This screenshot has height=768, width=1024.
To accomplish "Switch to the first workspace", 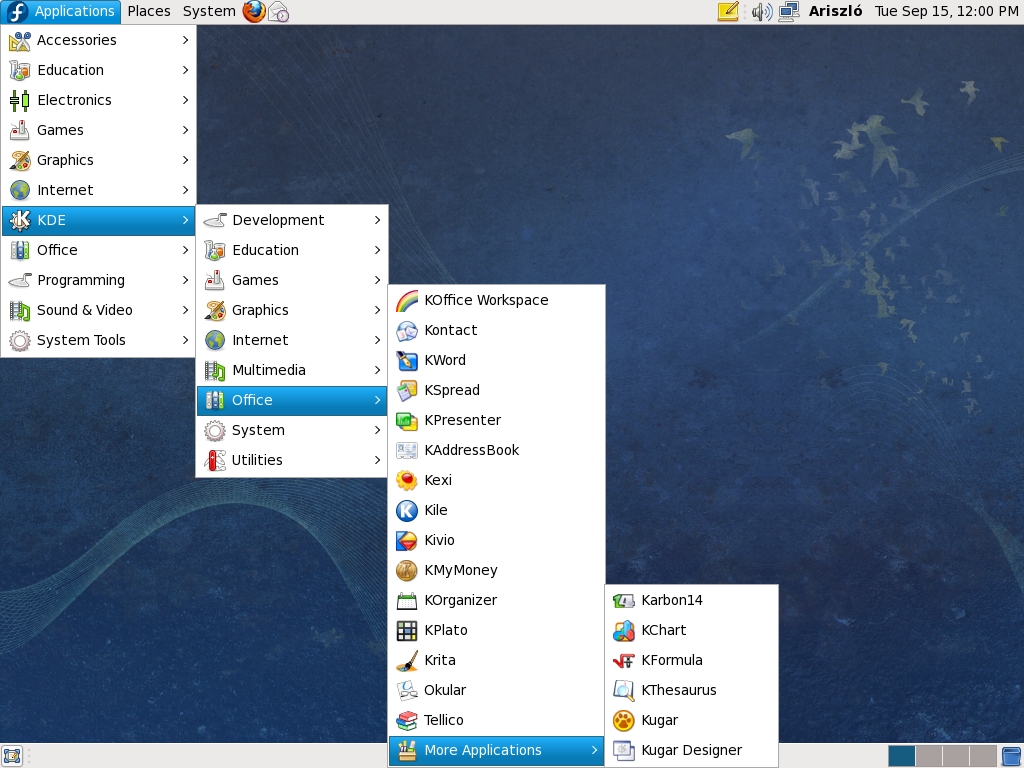I will [901, 756].
